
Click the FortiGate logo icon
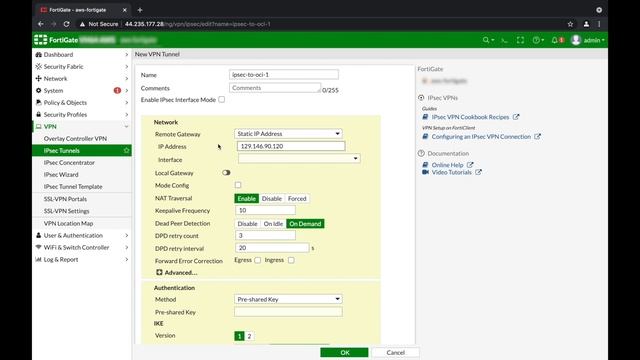tap(40, 40)
